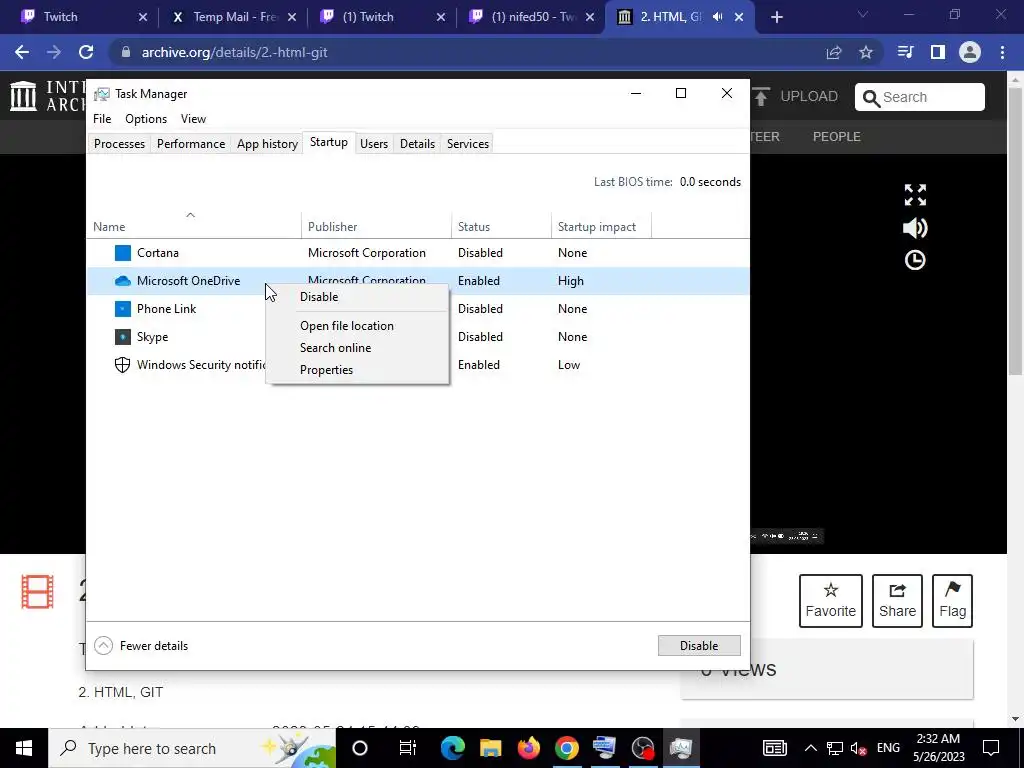Open the Options menu in Task Manager
1024x768 pixels.
[146, 119]
